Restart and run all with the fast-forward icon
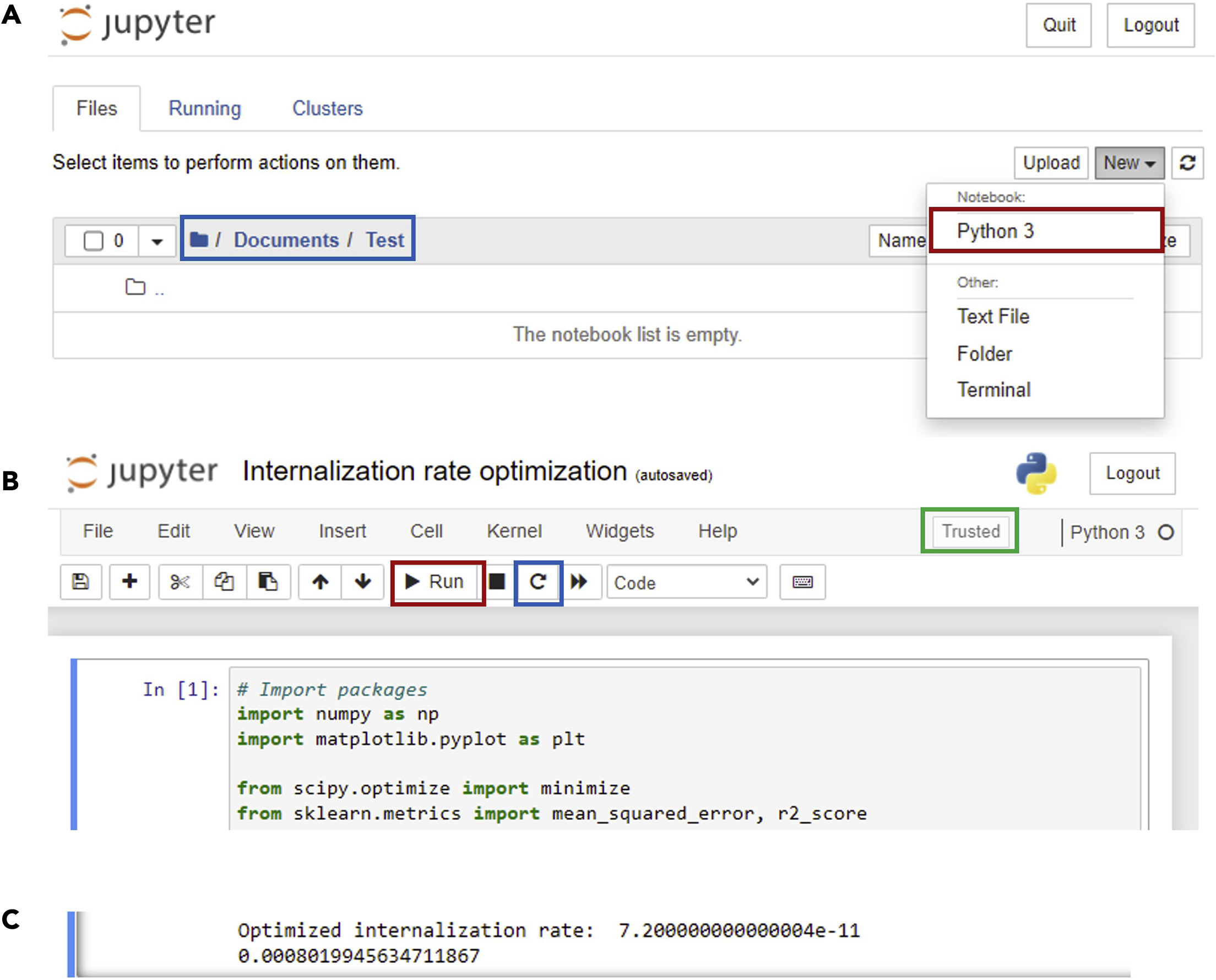 pos(579,582)
